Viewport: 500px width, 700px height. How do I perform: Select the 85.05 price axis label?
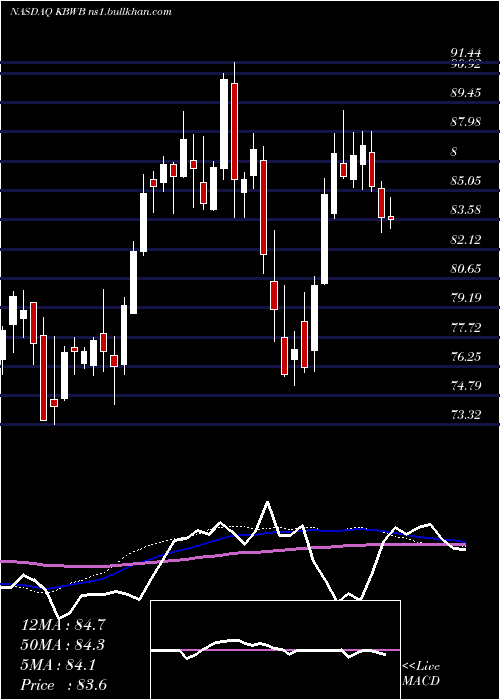point(466,181)
